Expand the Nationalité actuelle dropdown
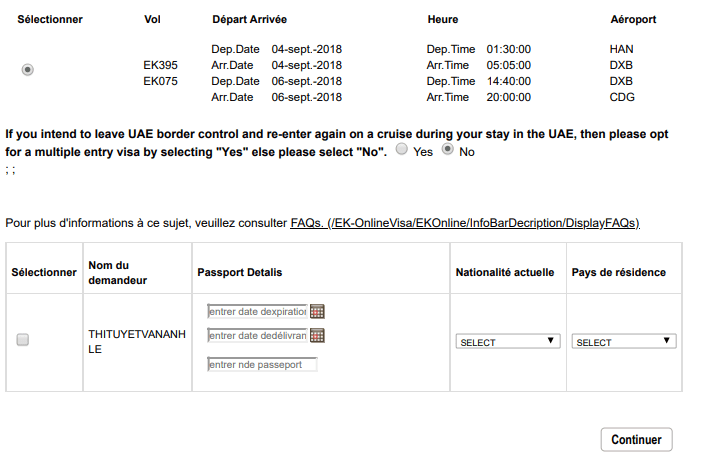Screen dimensions: 703x460 pos(507,341)
